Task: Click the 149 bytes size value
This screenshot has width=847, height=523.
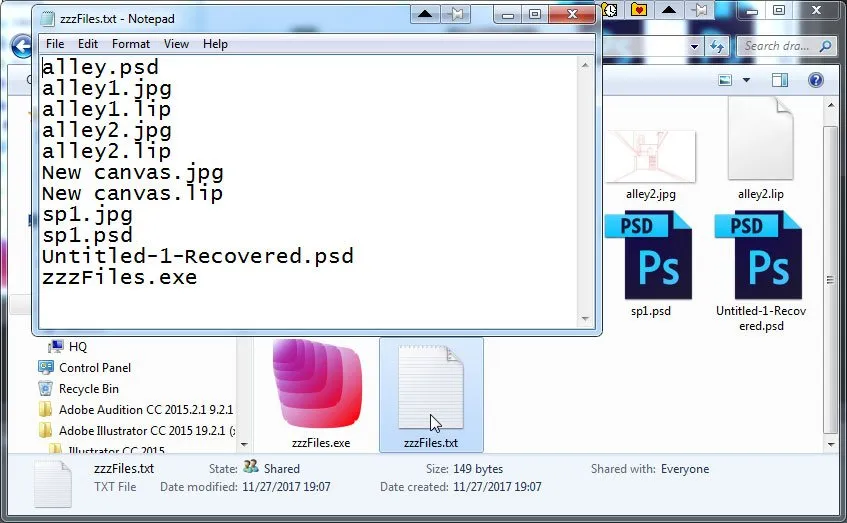Action: (478, 468)
